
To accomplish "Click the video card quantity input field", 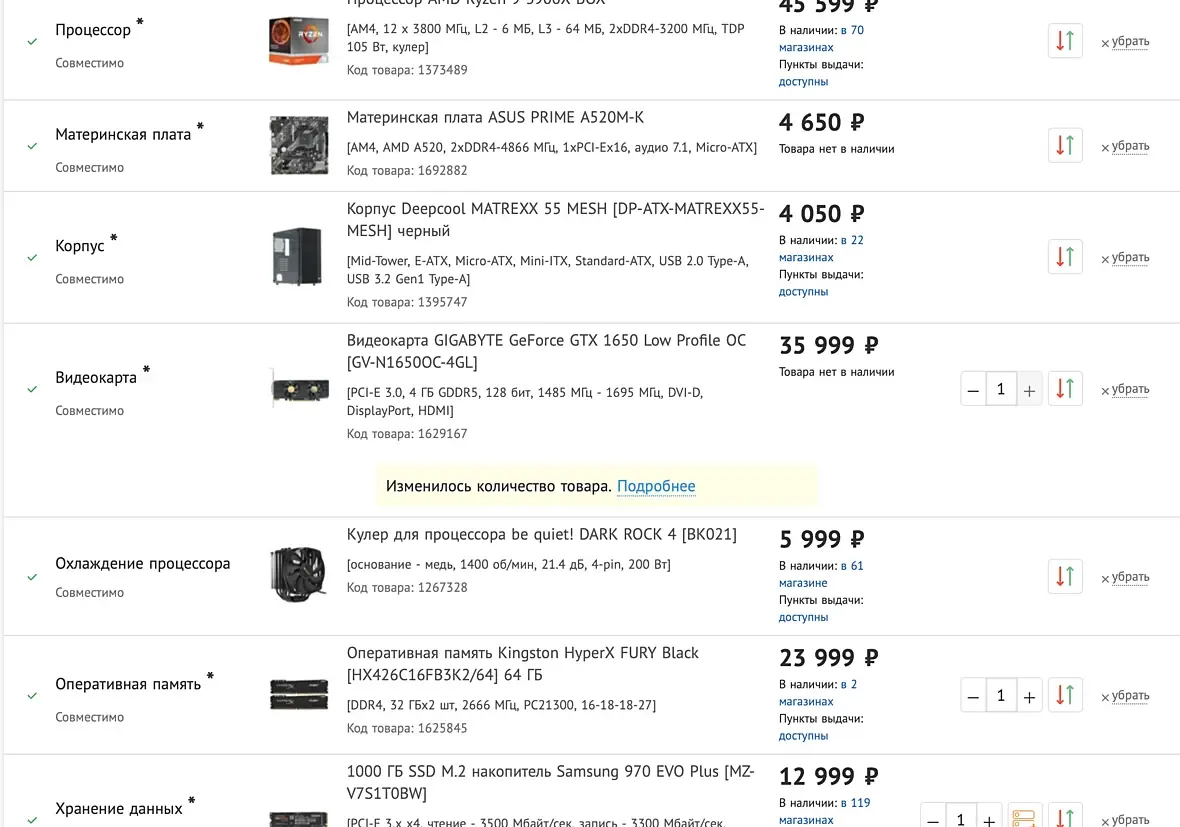I will click(x=1001, y=389).
